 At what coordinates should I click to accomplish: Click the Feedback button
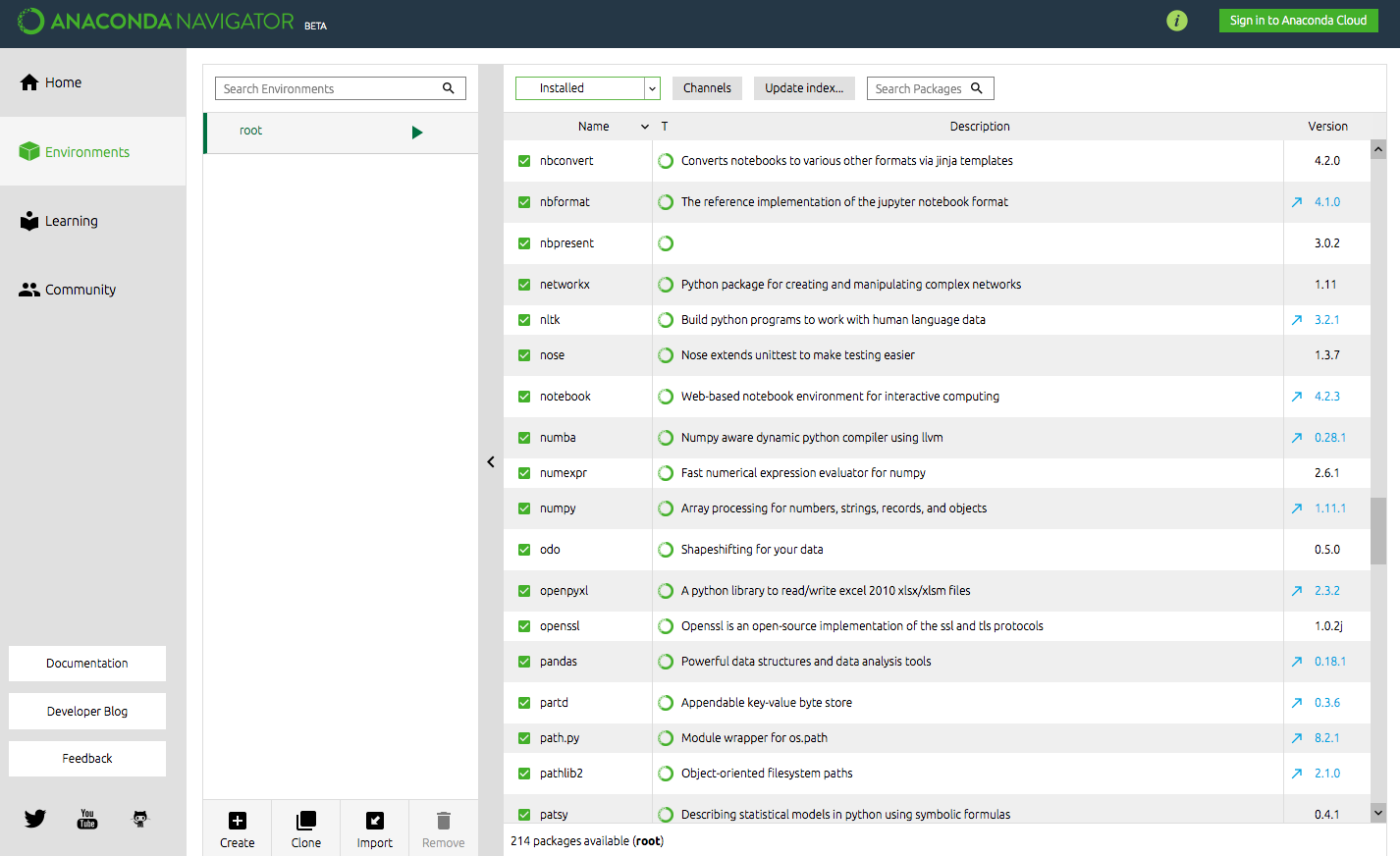pos(87,759)
